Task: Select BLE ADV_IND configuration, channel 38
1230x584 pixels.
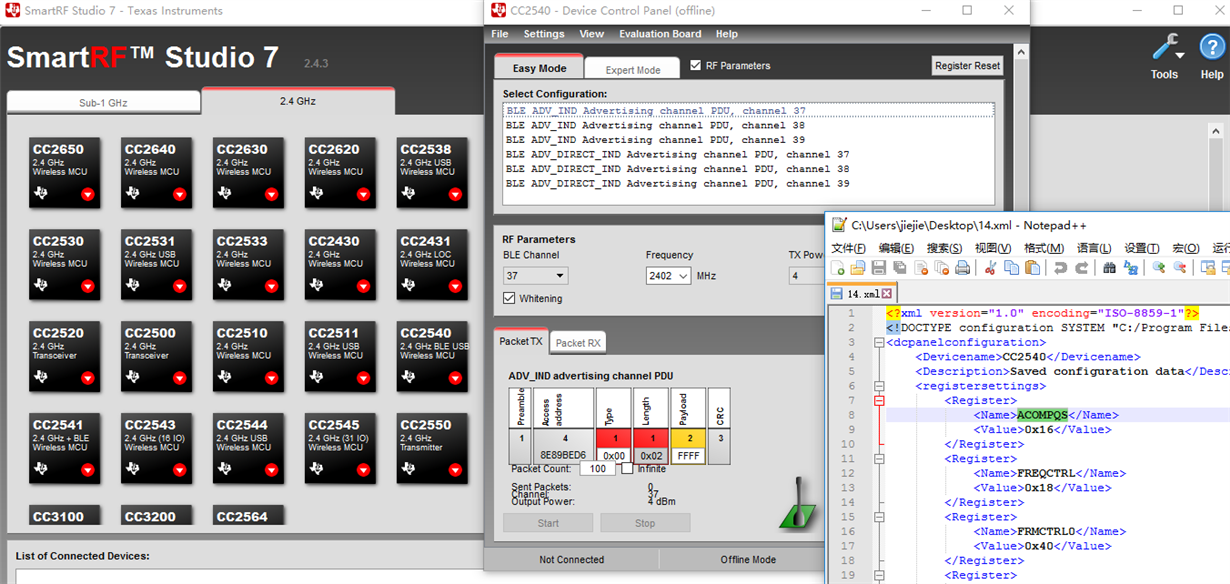Action: pyautogui.click(x=655, y=126)
